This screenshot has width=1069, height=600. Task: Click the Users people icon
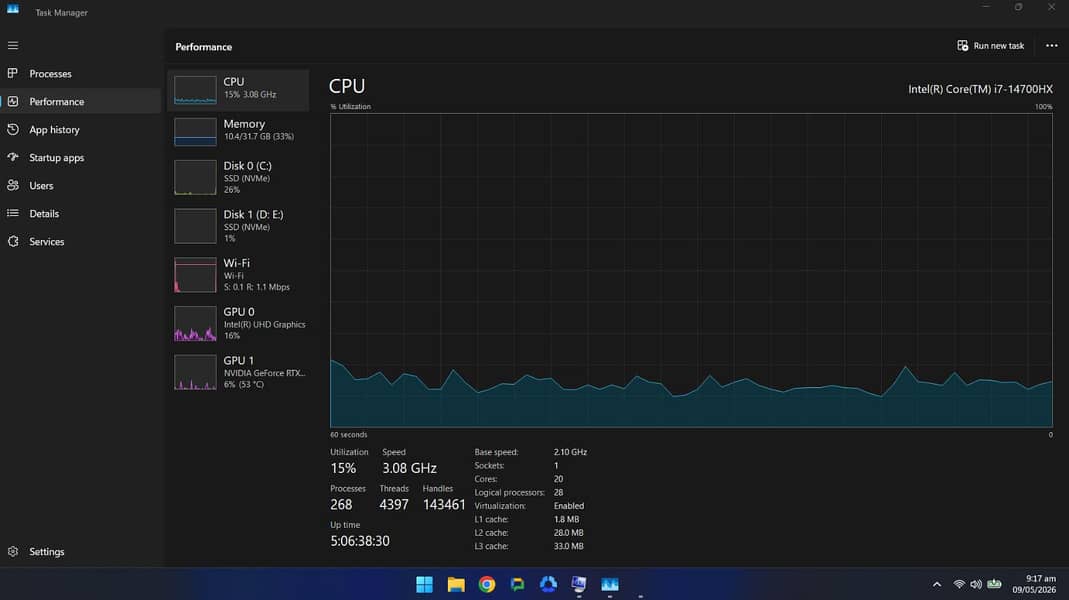tap(13, 185)
